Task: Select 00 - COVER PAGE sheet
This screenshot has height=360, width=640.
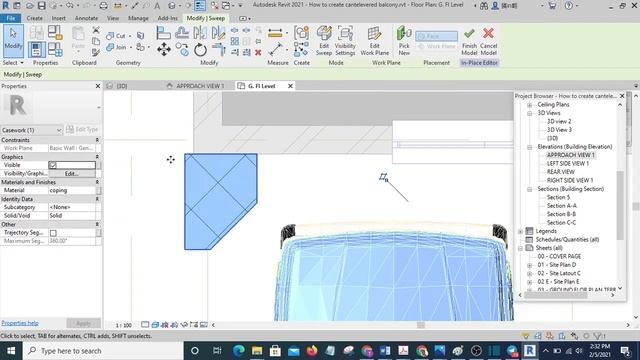Action: tap(559, 256)
